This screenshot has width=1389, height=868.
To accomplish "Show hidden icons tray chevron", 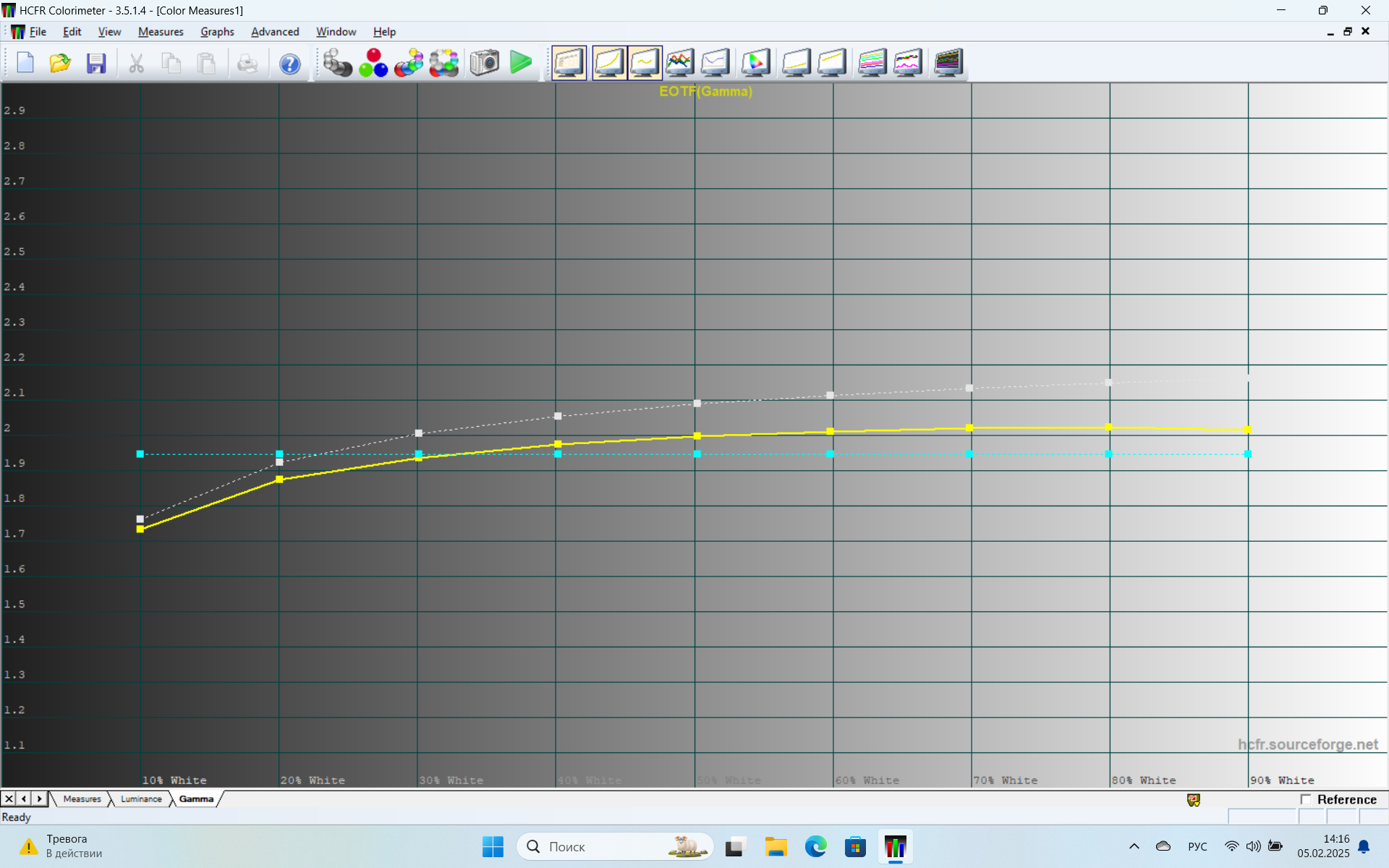I will [x=1134, y=846].
